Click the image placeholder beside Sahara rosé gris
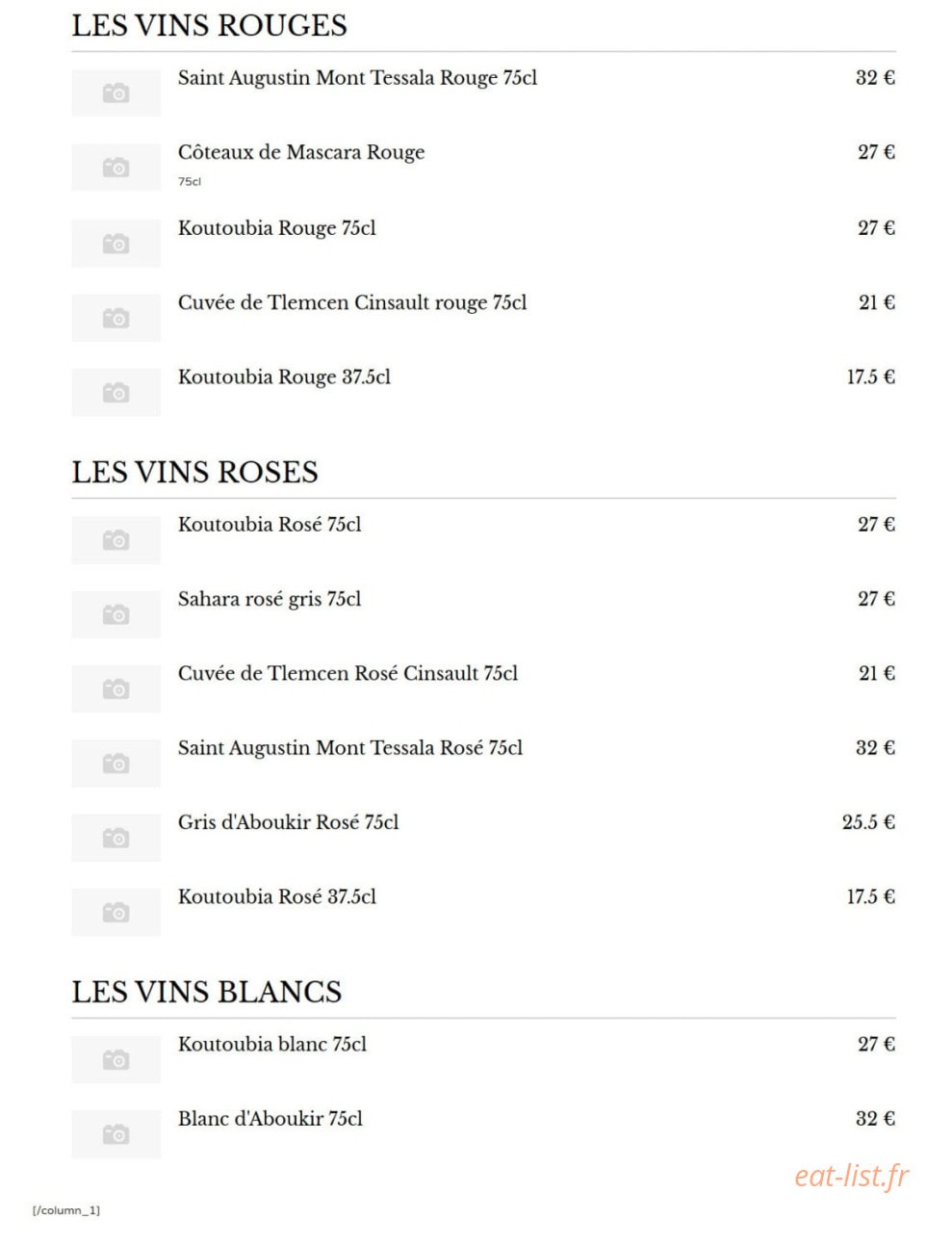Viewport: 952px width, 1245px height. (116, 614)
